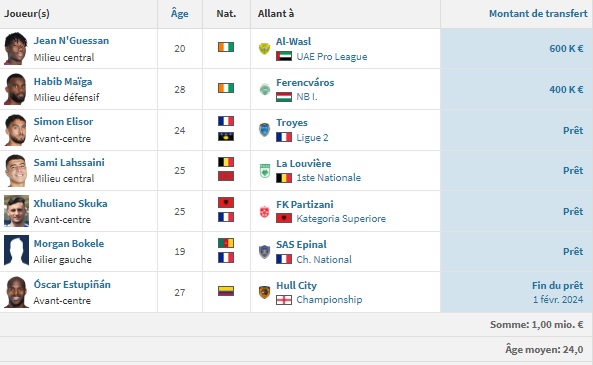The height and width of the screenshot is (365, 593).
Task: Click the Hull City club crest icon
Action: pos(264,292)
